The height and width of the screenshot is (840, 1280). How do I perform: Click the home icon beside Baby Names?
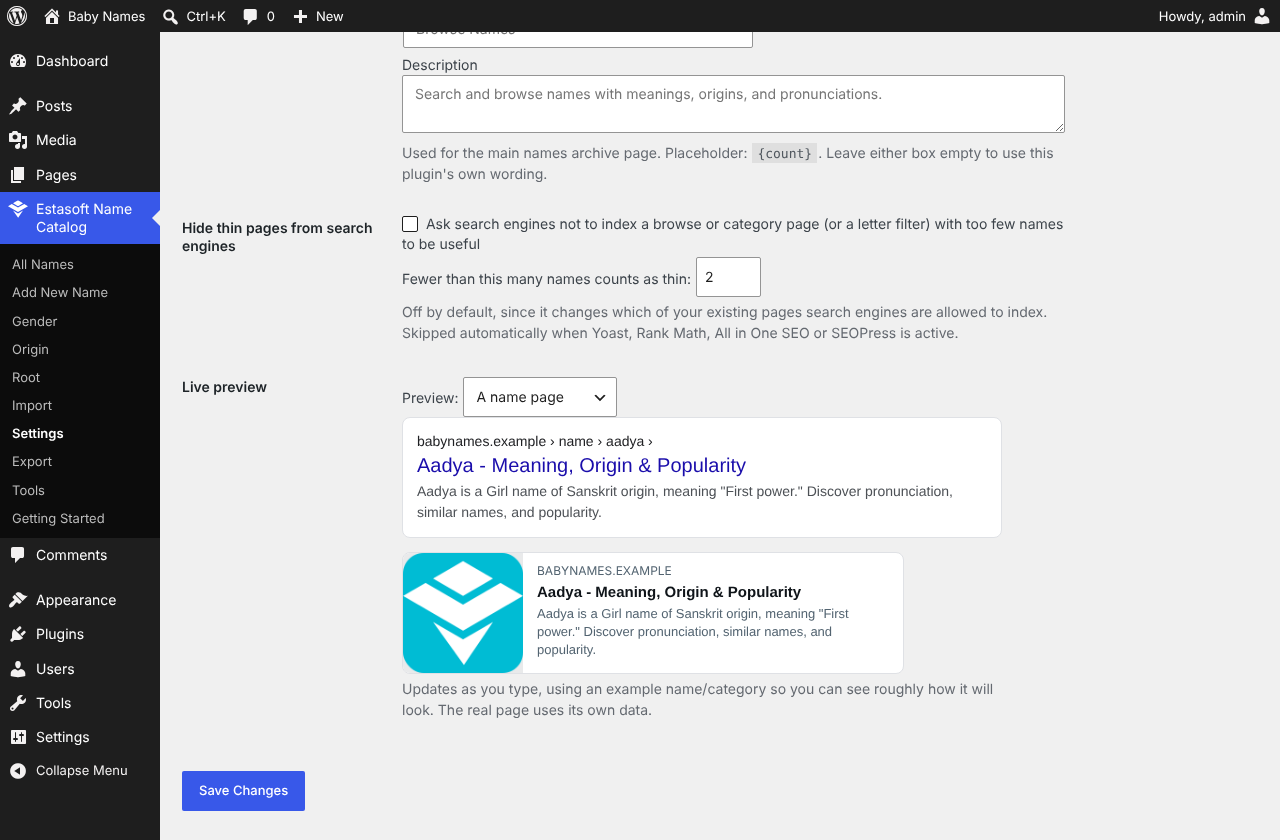click(x=51, y=16)
